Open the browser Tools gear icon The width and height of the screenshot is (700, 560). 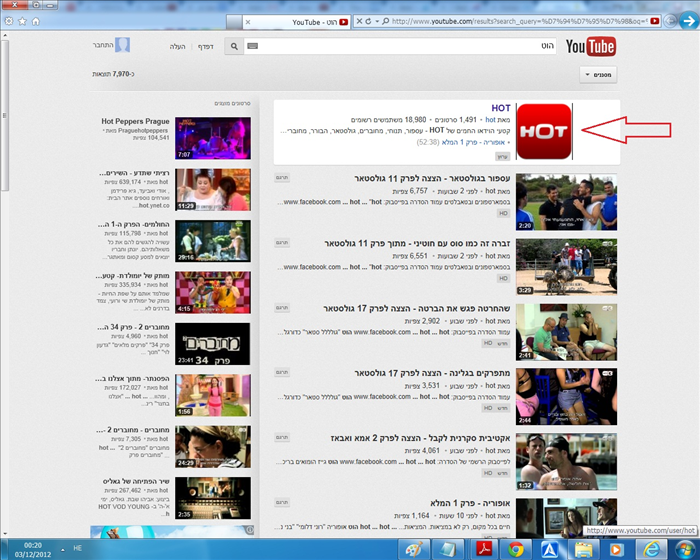(8, 21)
